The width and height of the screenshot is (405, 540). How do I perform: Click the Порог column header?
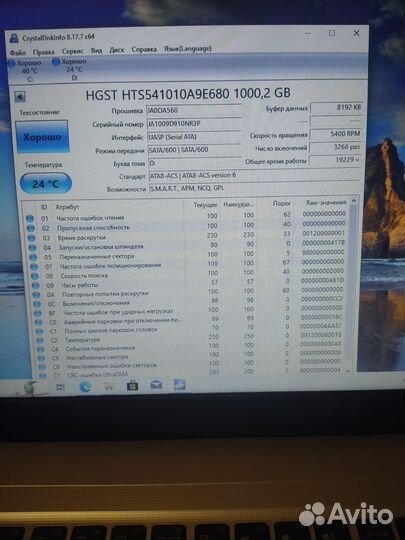(x=282, y=204)
